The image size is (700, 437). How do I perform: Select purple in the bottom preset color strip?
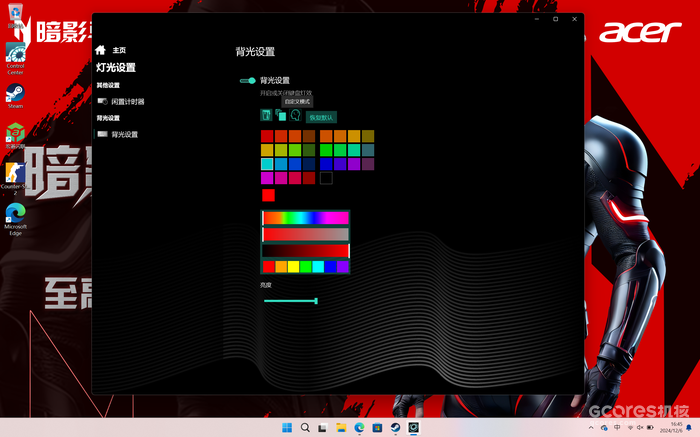click(x=342, y=267)
